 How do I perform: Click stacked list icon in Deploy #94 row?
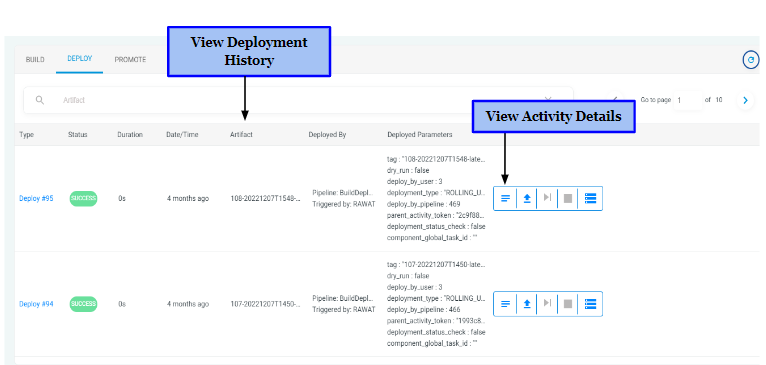point(591,304)
